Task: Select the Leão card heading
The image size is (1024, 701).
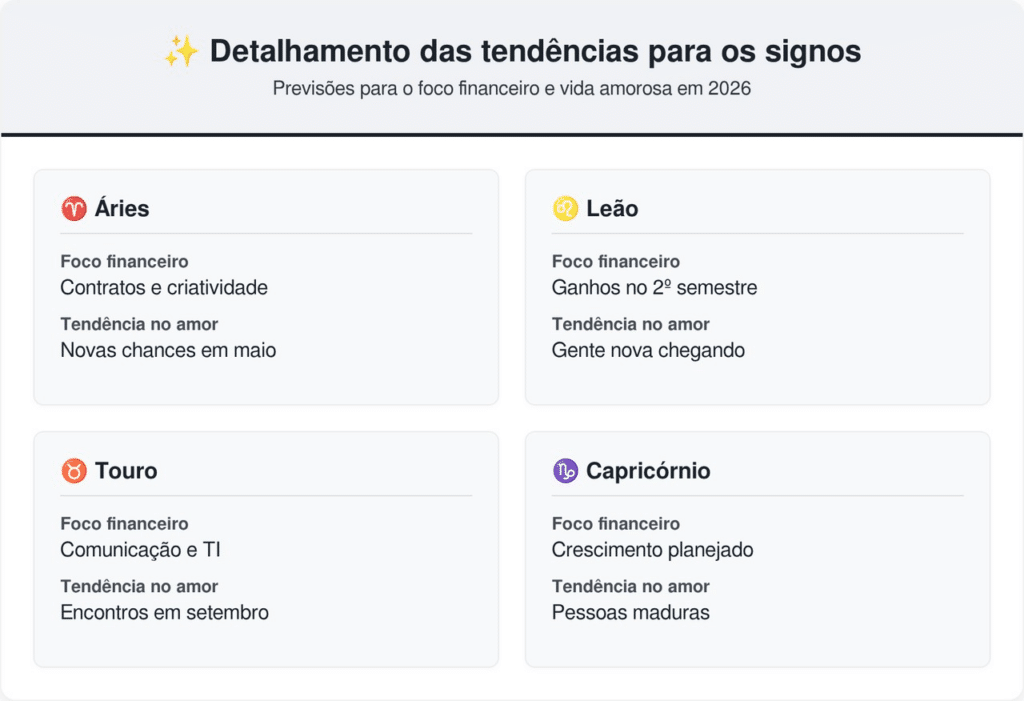Action: [612, 209]
